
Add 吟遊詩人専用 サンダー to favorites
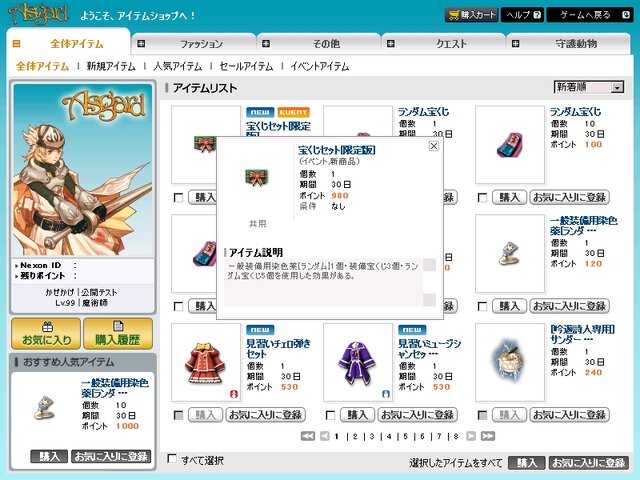point(569,415)
